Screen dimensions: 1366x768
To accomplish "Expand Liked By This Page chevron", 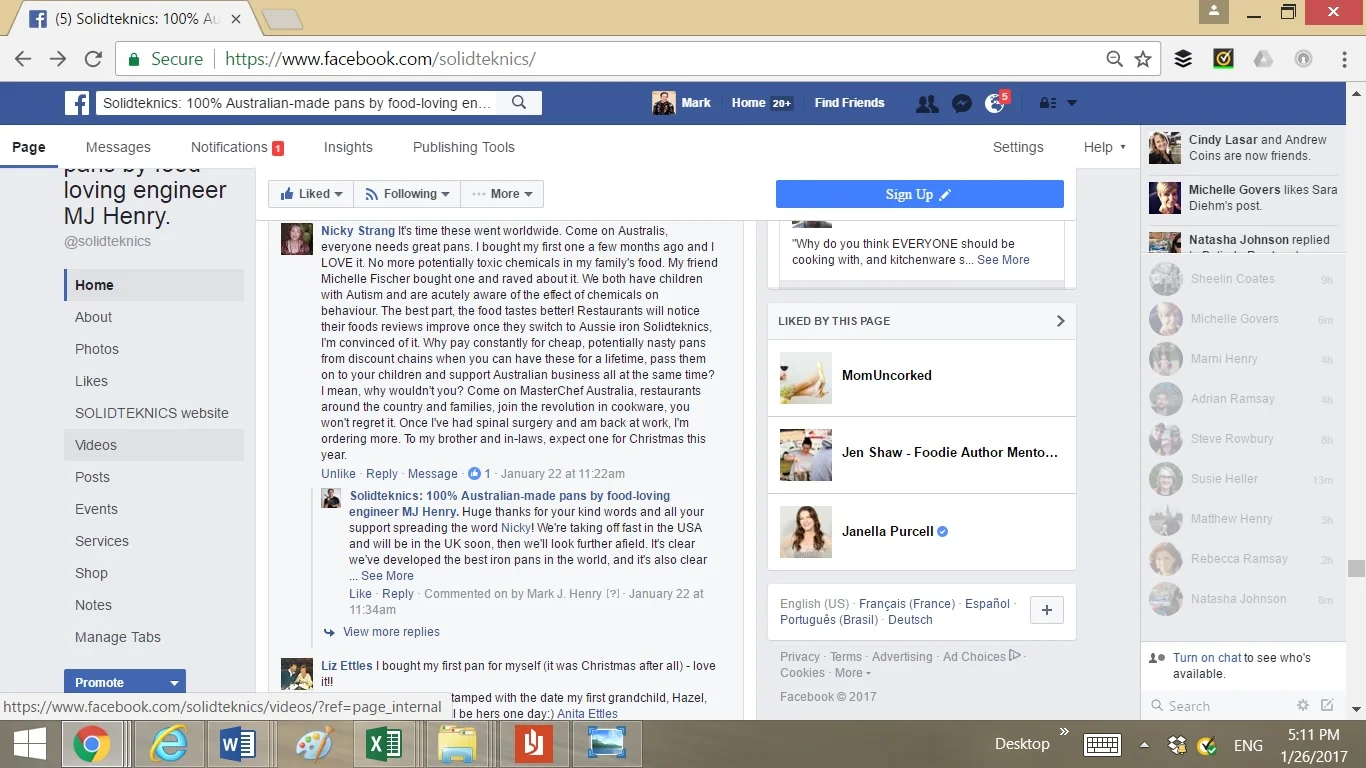I will coord(1060,321).
